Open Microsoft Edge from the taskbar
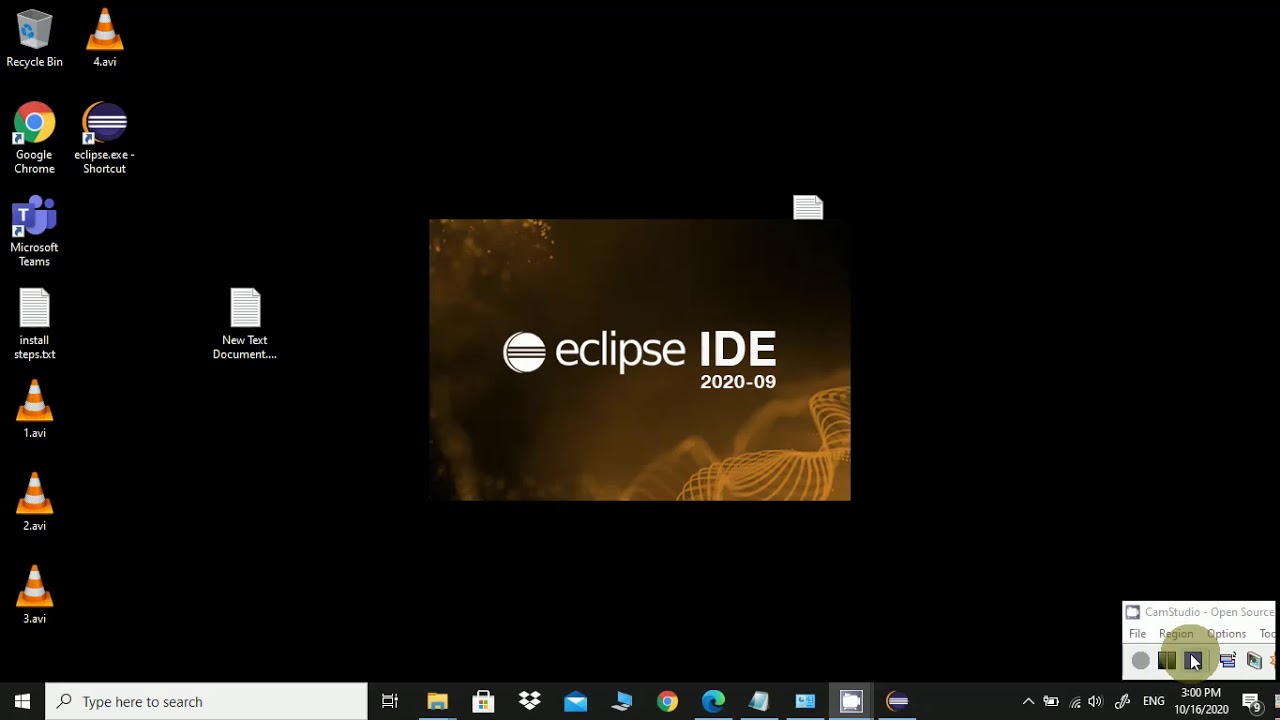The height and width of the screenshot is (720, 1280). pyautogui.click(x=713, y=701)
